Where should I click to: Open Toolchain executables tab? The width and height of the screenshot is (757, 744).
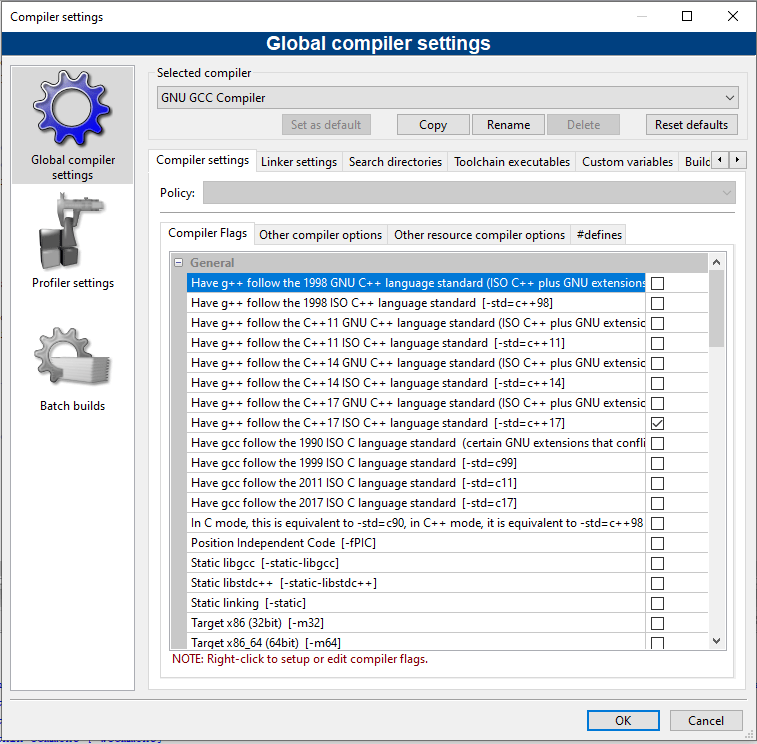point(512,162)
